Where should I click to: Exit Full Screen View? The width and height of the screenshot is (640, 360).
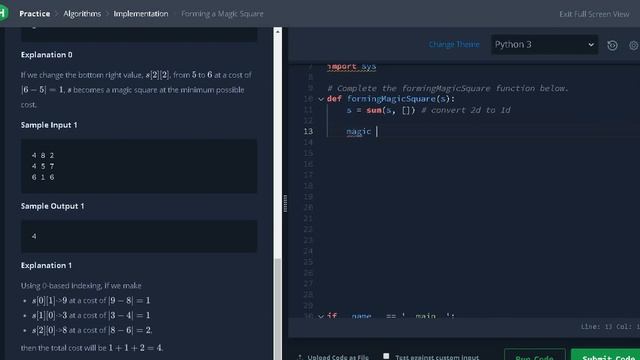point(594,14)
